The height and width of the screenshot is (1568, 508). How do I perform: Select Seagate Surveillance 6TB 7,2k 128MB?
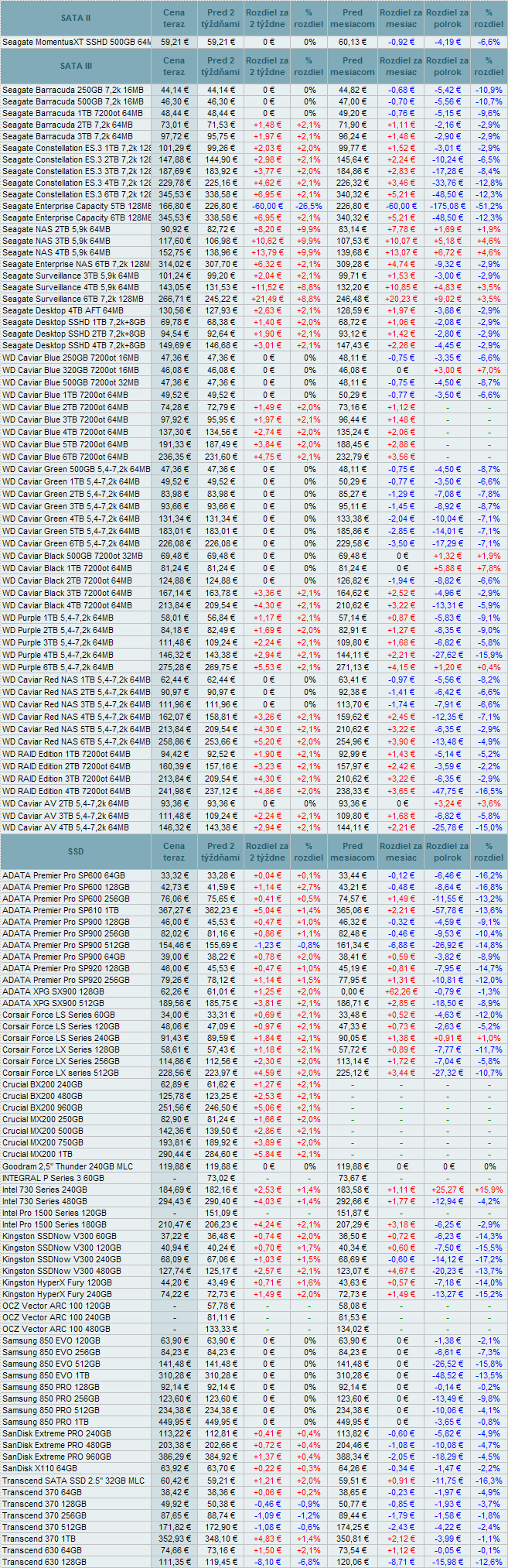coord(73,299)
